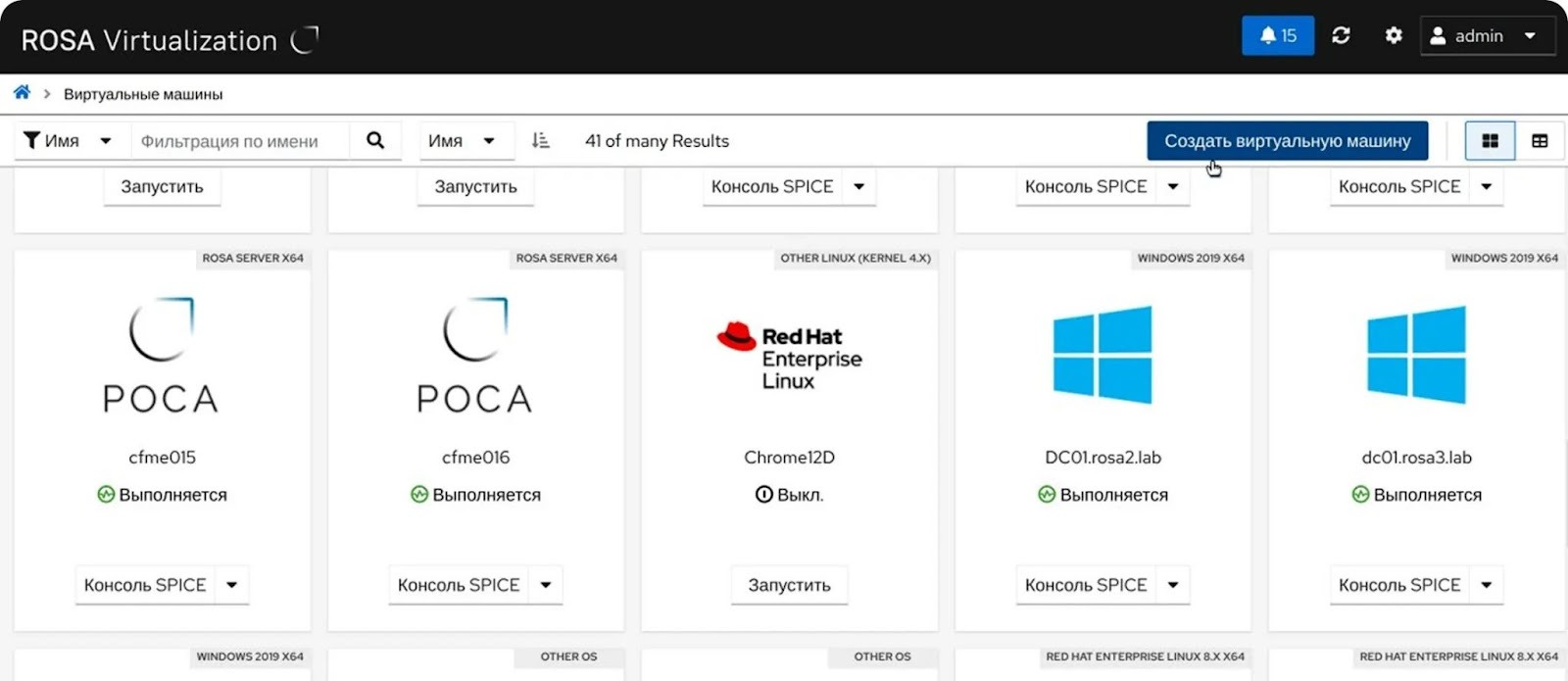Expand the filter type Имя dropdown
Screen dimensions: 1568x681
[x=67, y=141]
